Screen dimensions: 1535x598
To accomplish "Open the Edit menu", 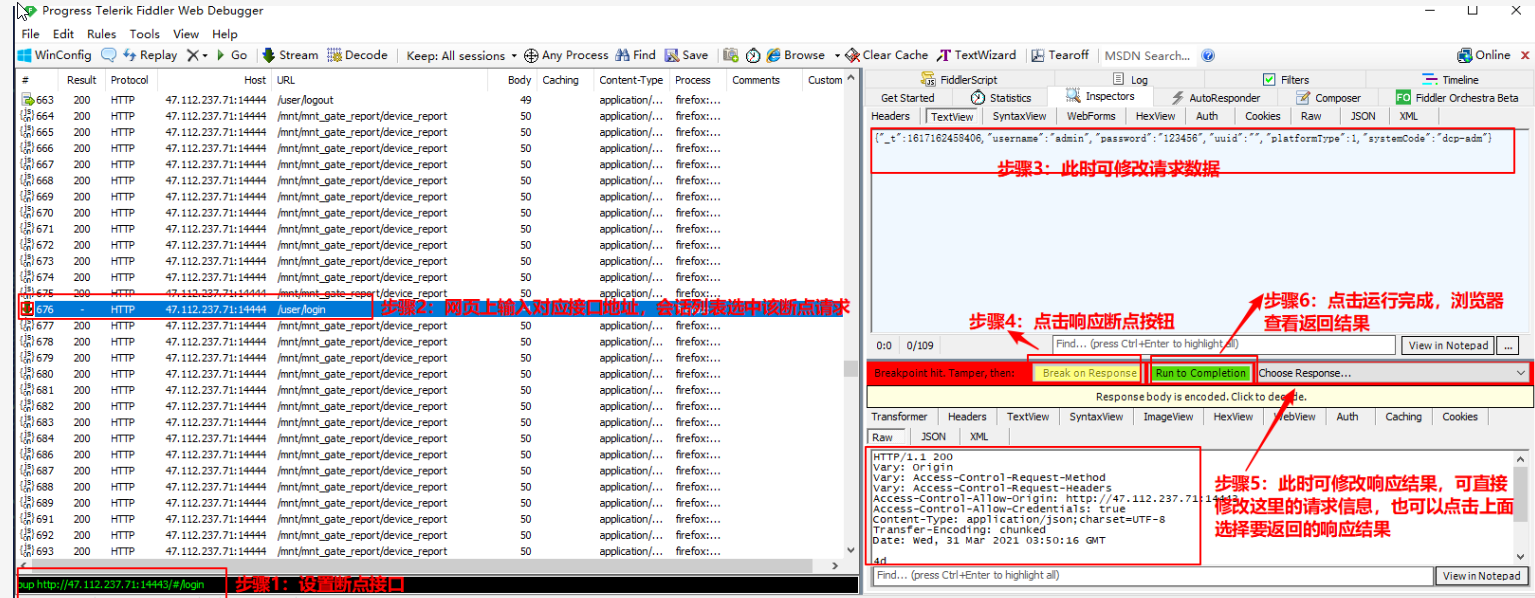I will [x=63, y=34].
